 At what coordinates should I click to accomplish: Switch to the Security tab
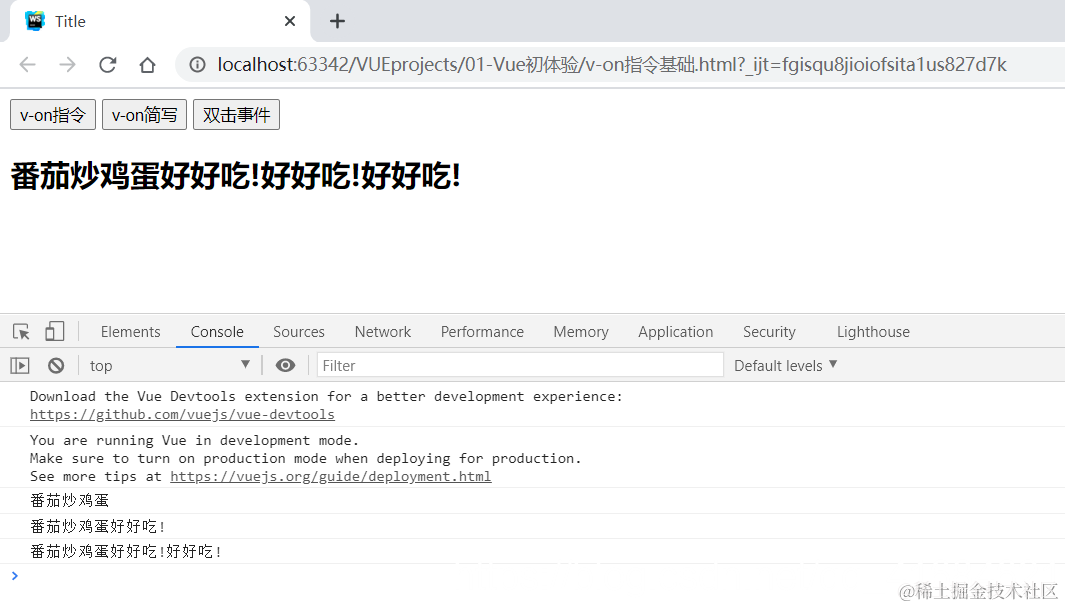[769, 332]
